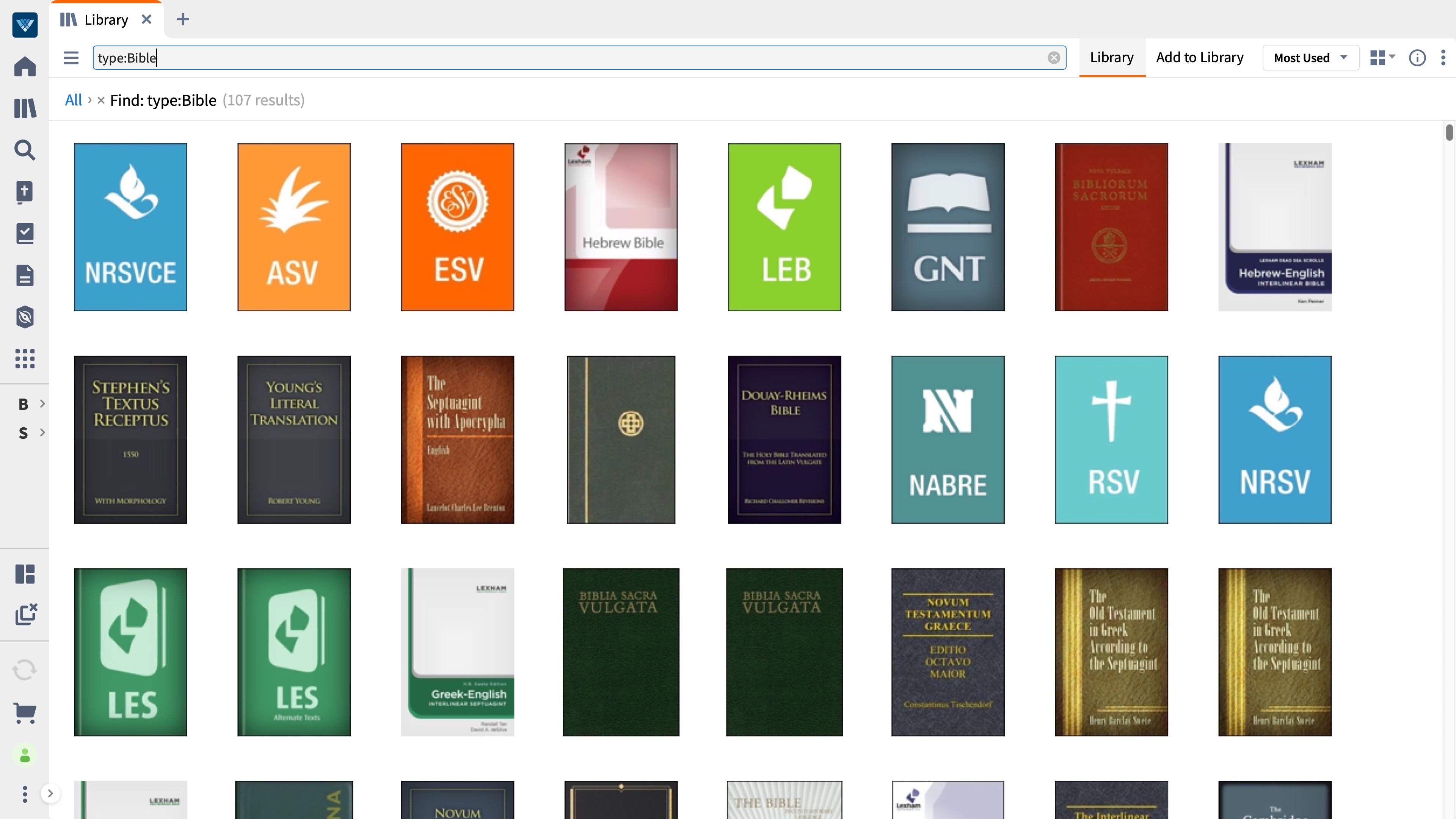Open the NRSV Bible cover
Screen dimensions: 1456x819
pyautogui.click(x=1274, y=439)
